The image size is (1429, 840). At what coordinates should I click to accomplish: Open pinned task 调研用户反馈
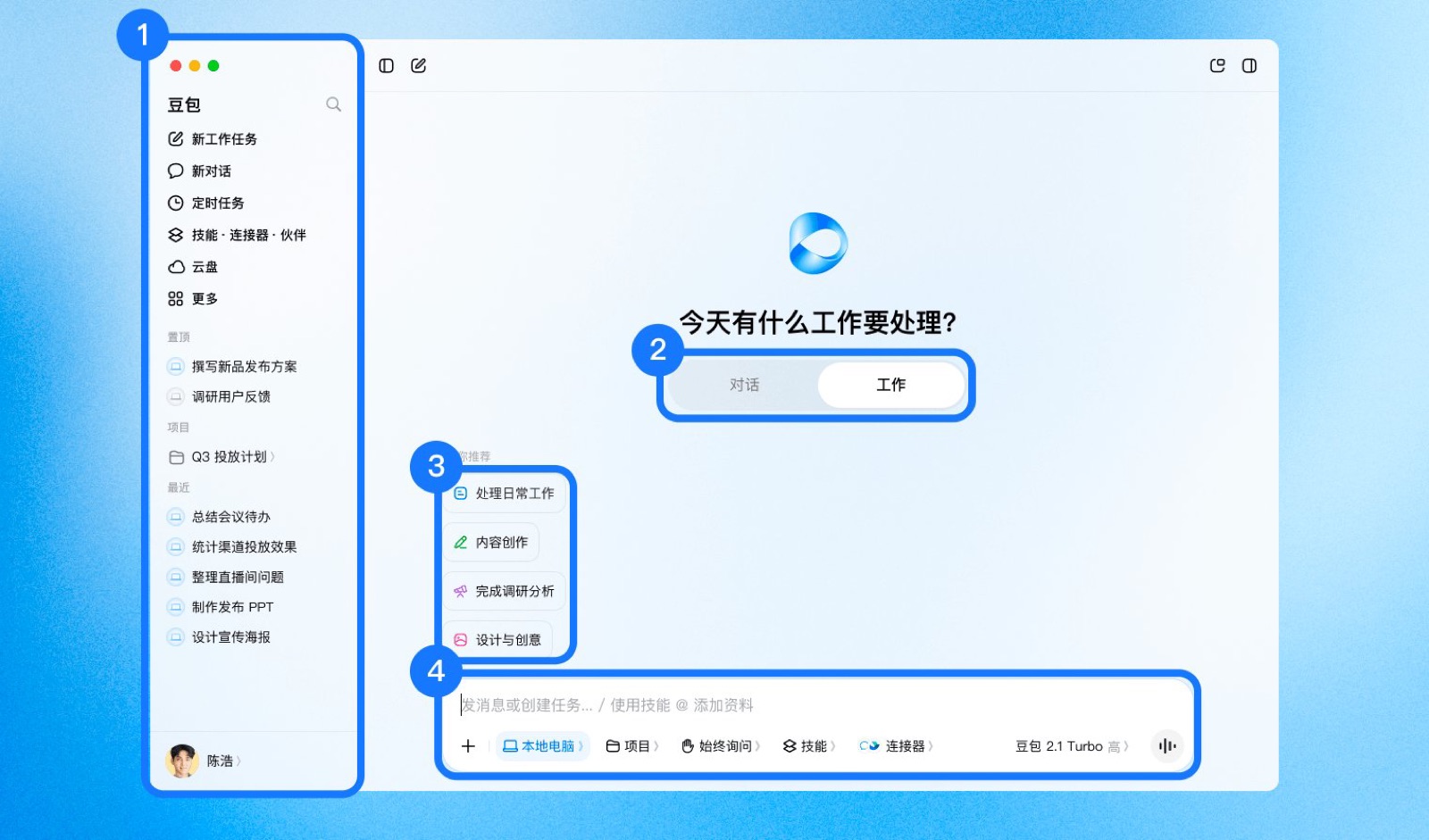point(219,397)
